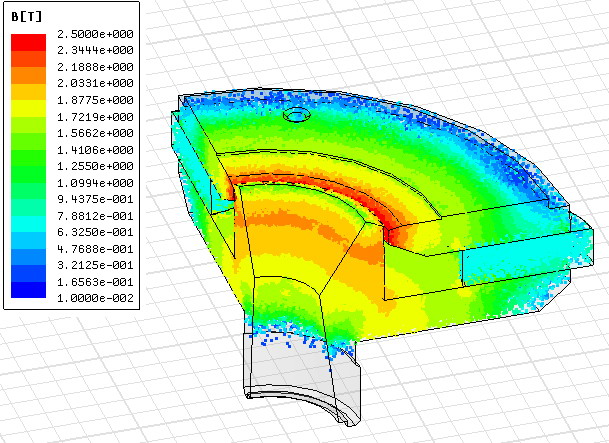Screen dimensions: 609x443
Task: Click the 1.4106e+000 legend value
Action: click(x=96, y=149)
